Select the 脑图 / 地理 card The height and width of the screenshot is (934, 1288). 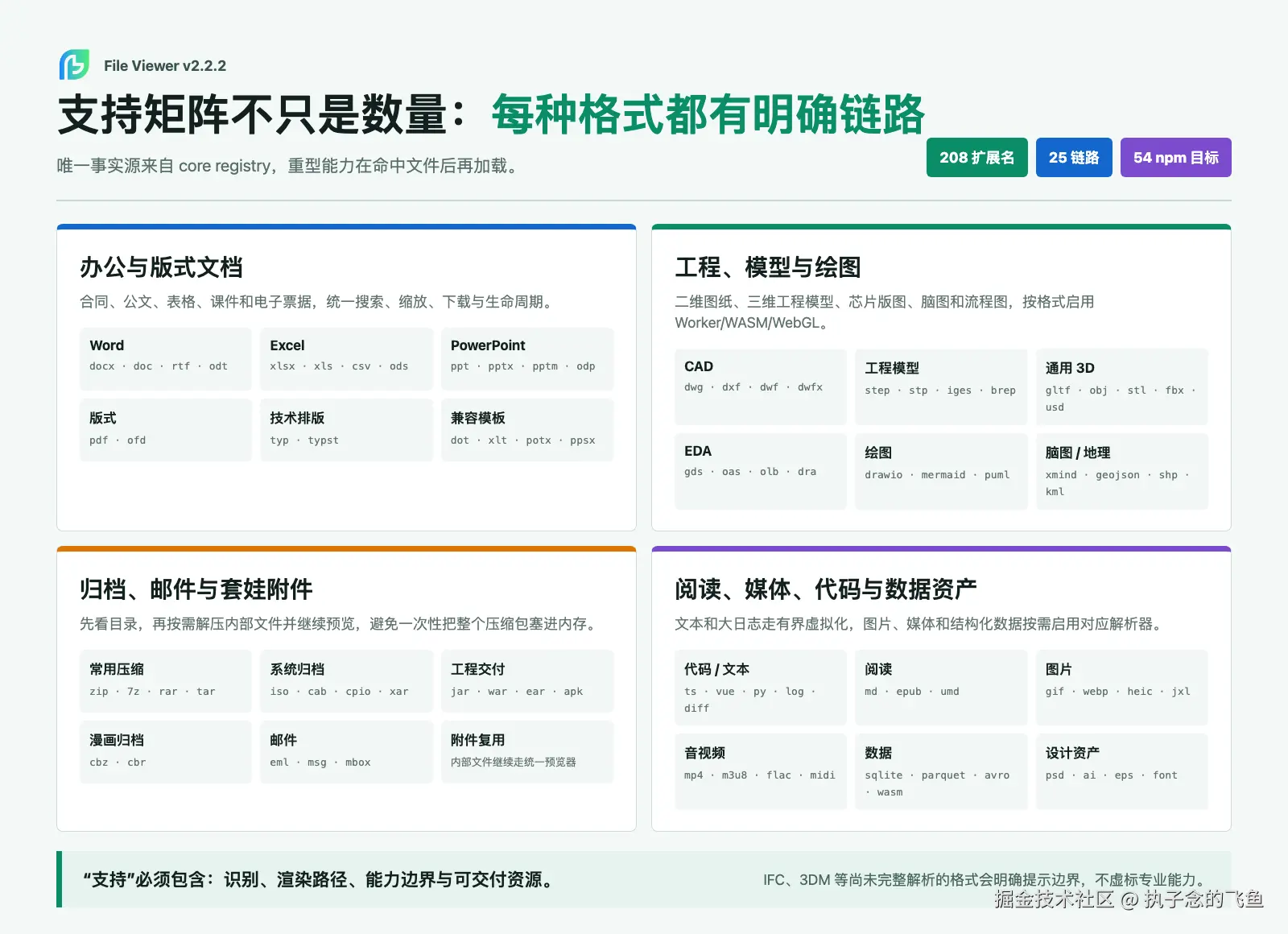[1122, 471]
